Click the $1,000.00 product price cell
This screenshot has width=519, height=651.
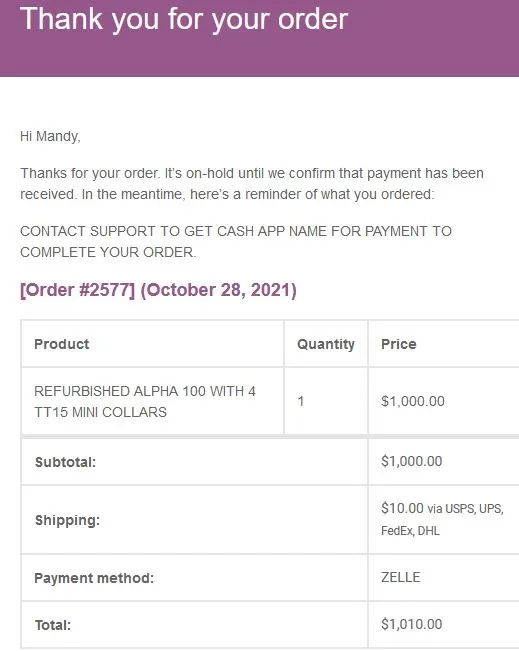click(413, 401)
